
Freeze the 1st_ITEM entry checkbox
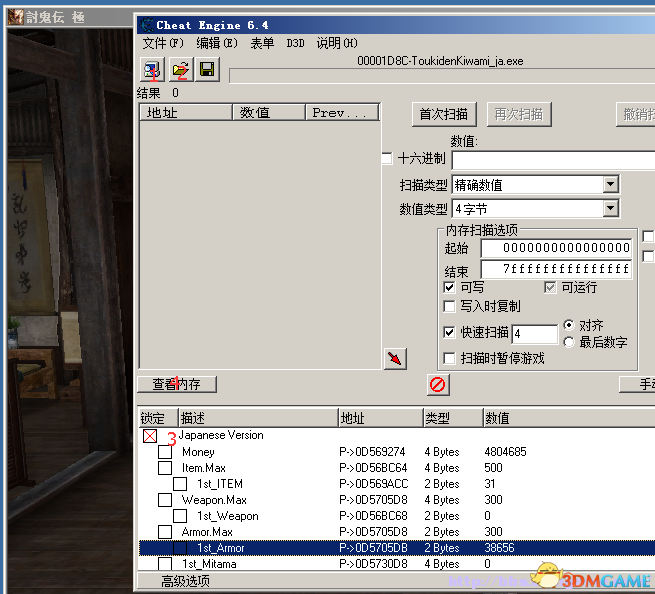point(180,484)
